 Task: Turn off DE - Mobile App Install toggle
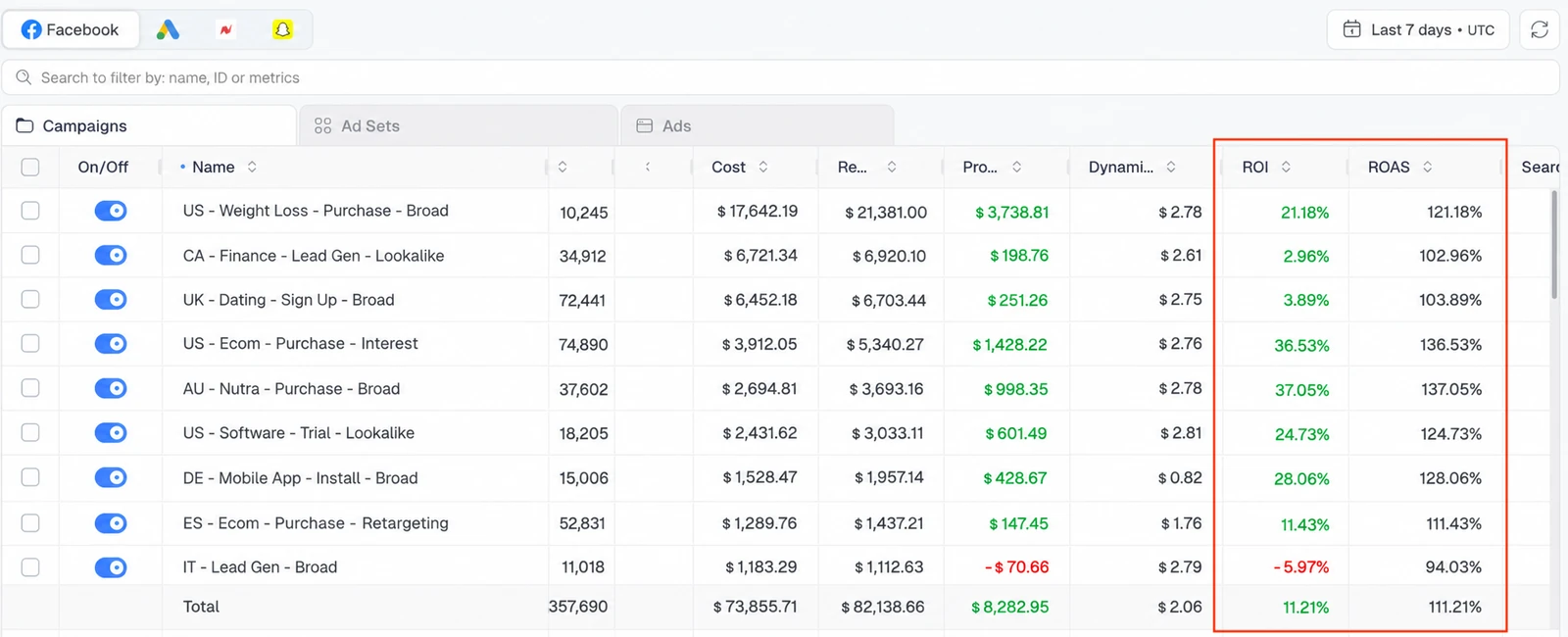coord(111,477)
